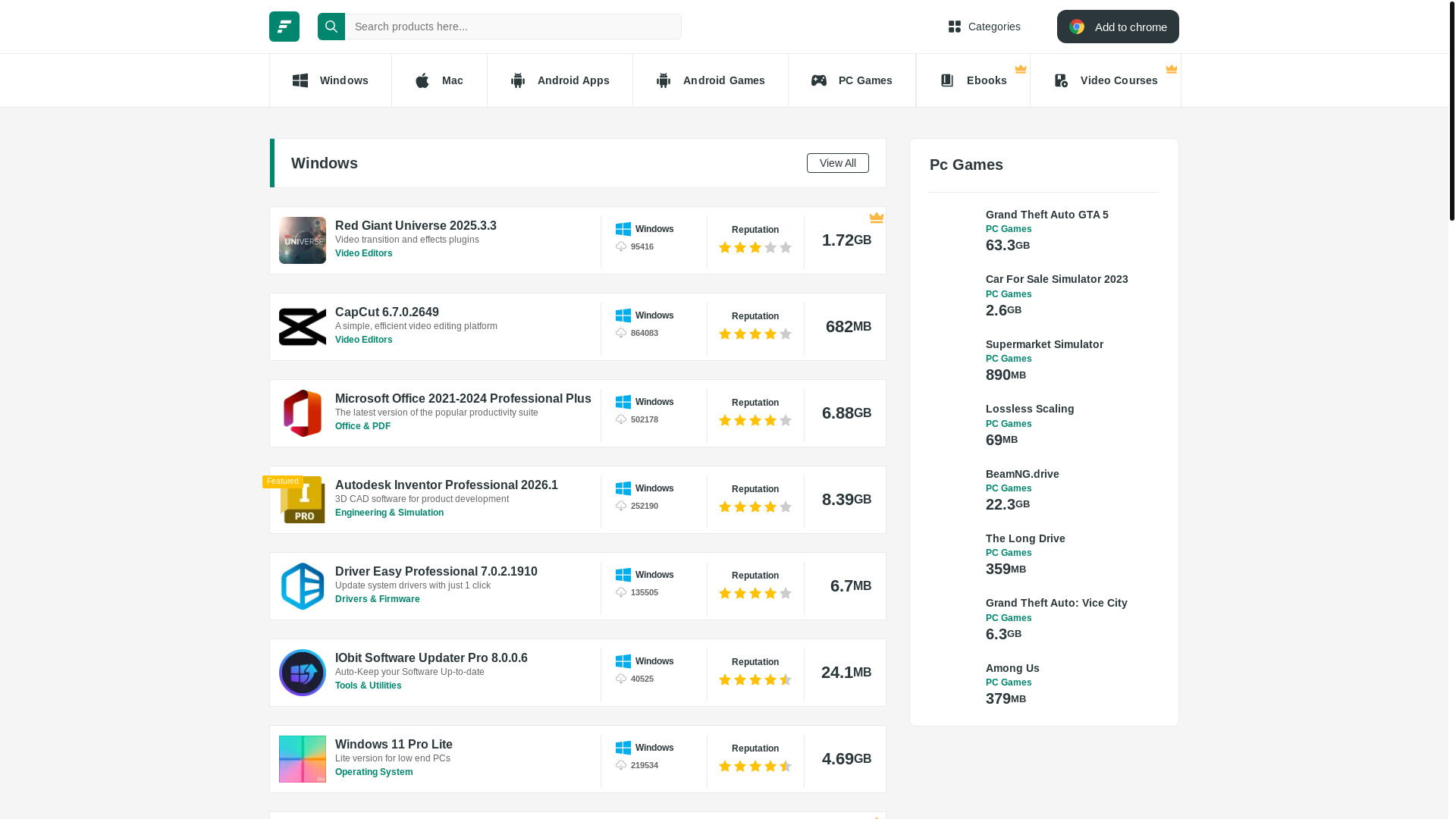This screenshot has width=1456, height=819.
Task: Open the Mac category tab
Action: point(439,80)
